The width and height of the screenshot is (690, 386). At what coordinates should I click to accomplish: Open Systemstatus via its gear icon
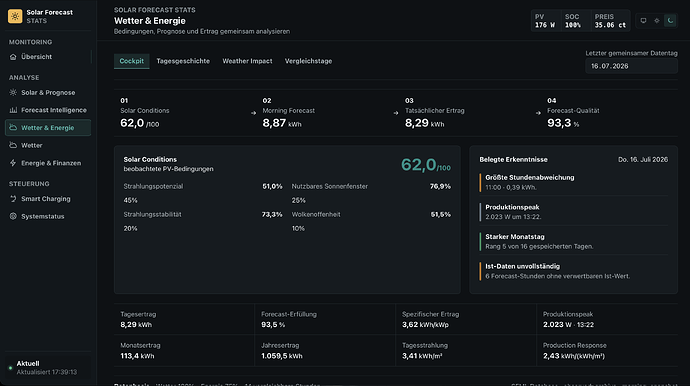coord(13,217)
